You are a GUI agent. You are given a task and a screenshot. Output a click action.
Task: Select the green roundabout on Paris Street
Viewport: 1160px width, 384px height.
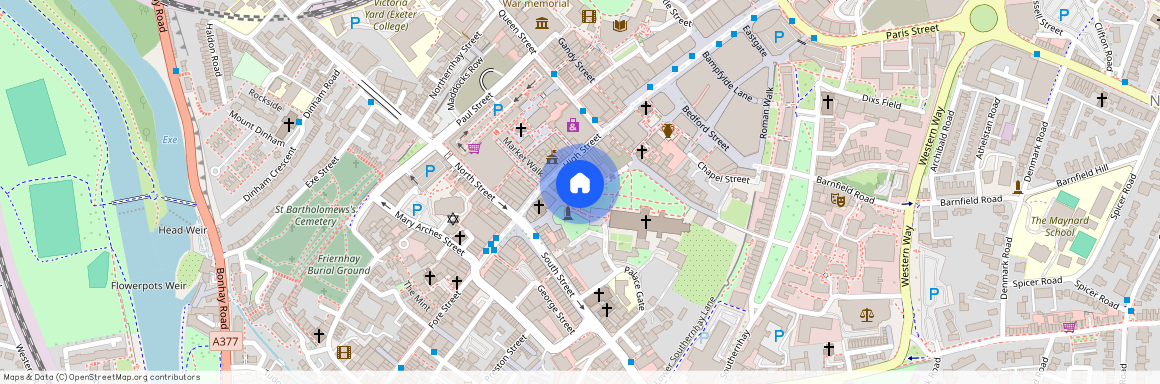coord(983,18)
